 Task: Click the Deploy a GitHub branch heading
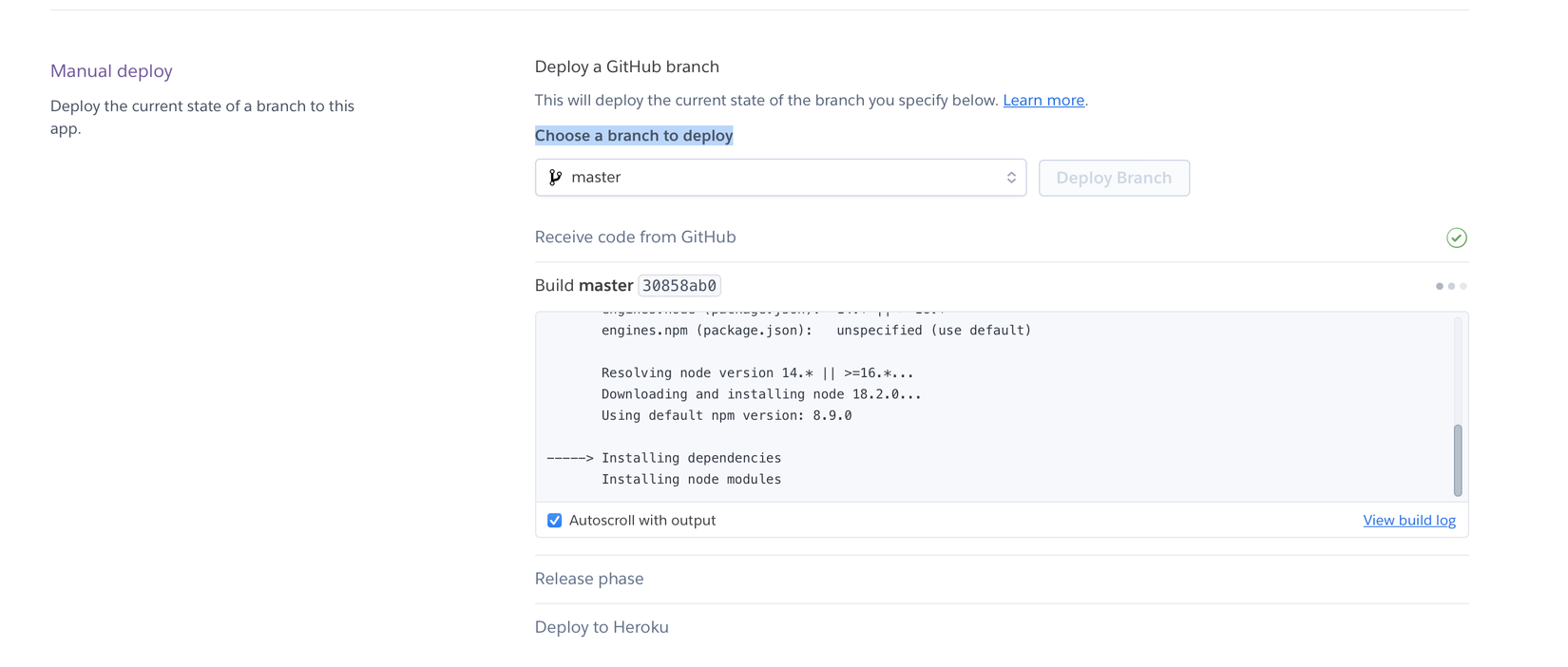pos(627,67)
